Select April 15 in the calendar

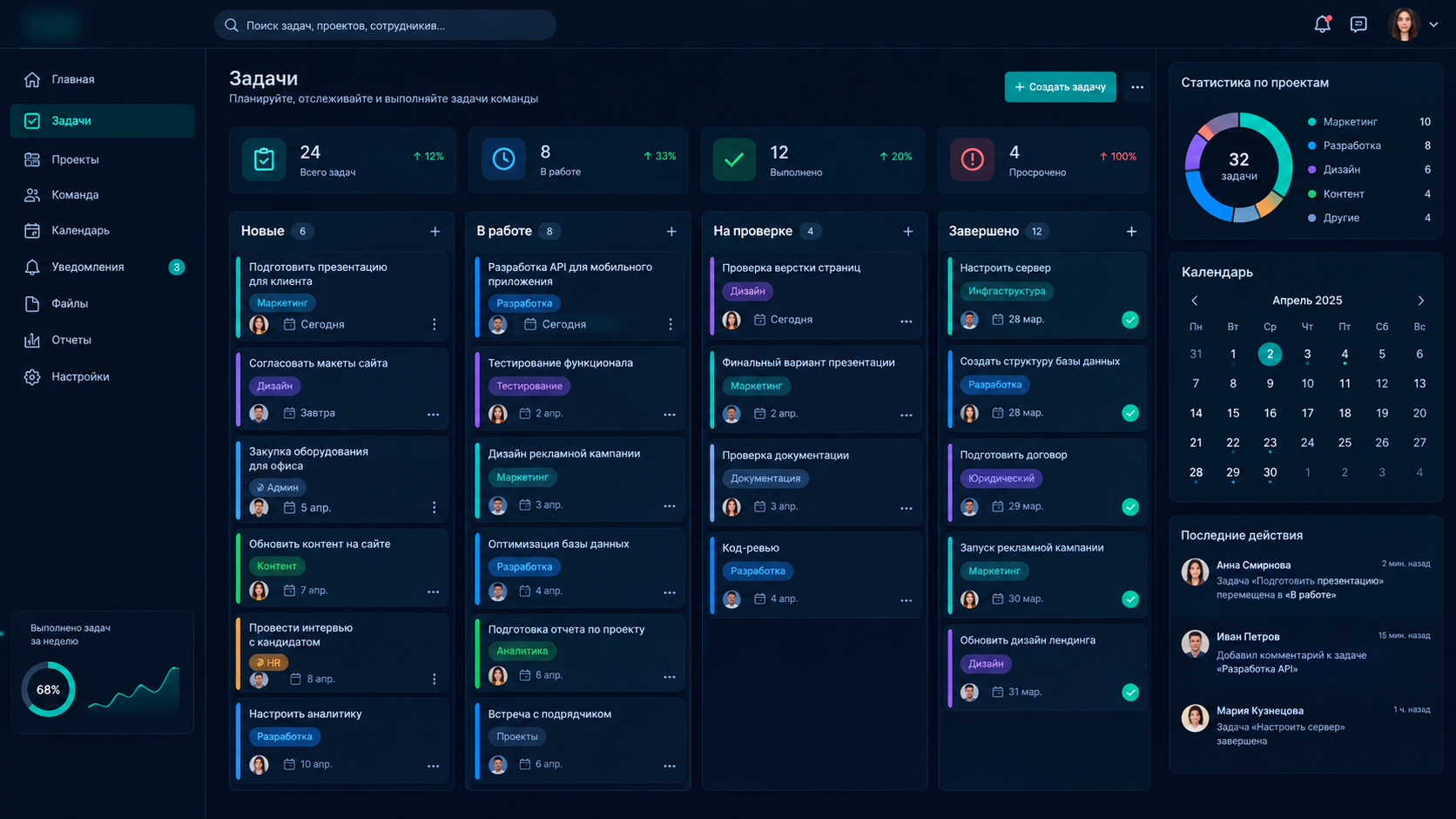pos(1233,413)
